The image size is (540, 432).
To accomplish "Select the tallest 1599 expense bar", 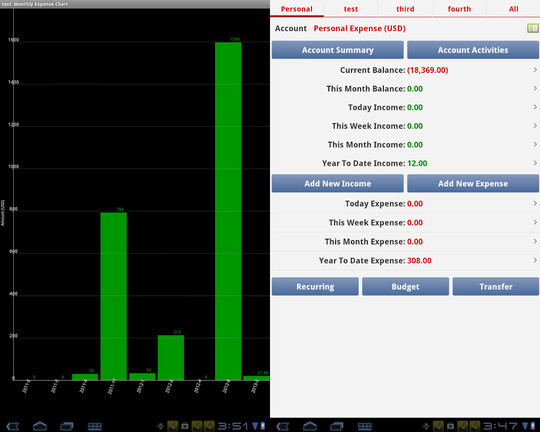I will [x=228, y=211].
